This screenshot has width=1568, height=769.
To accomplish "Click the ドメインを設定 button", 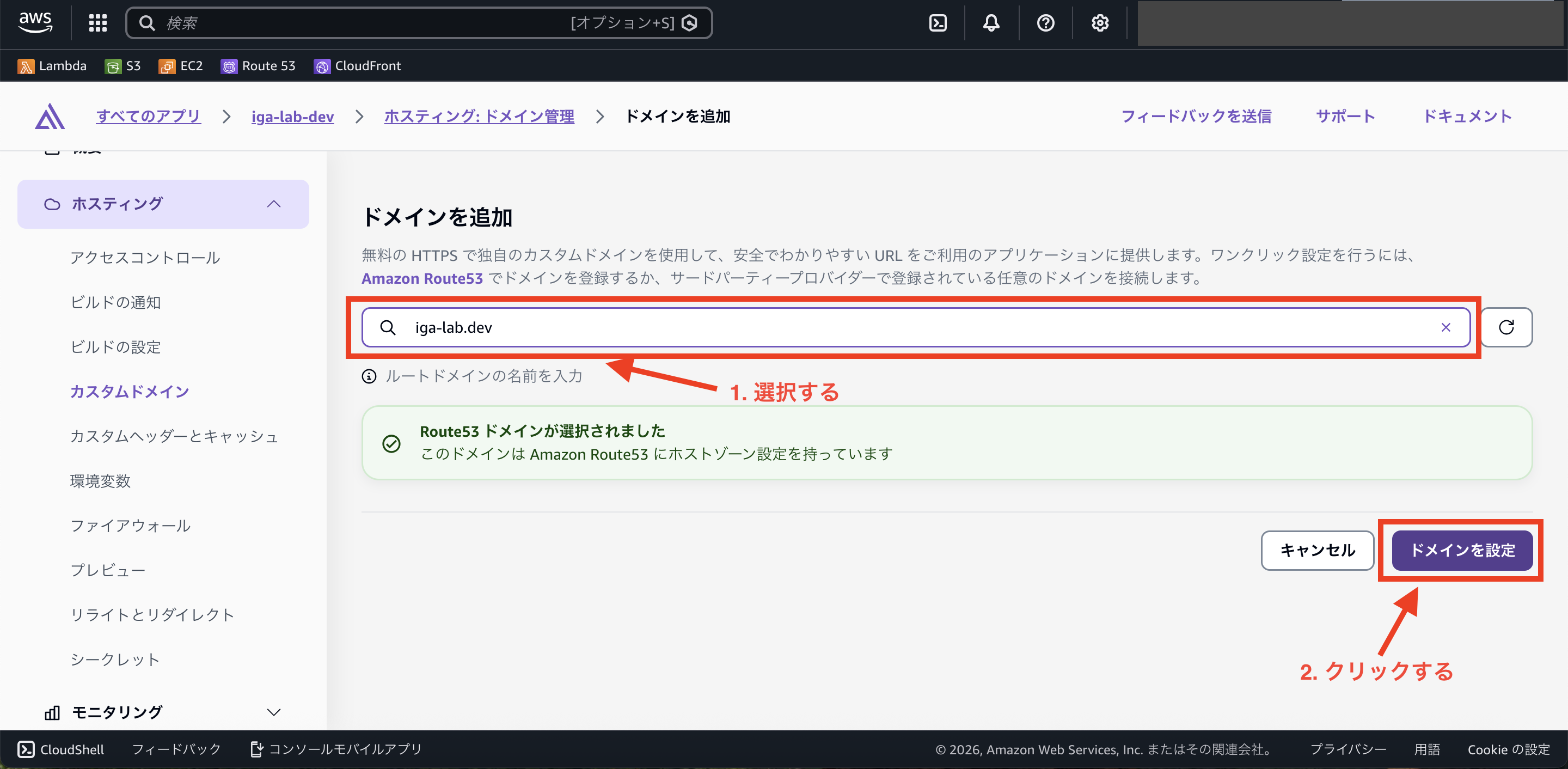I will pos(1462,551).
